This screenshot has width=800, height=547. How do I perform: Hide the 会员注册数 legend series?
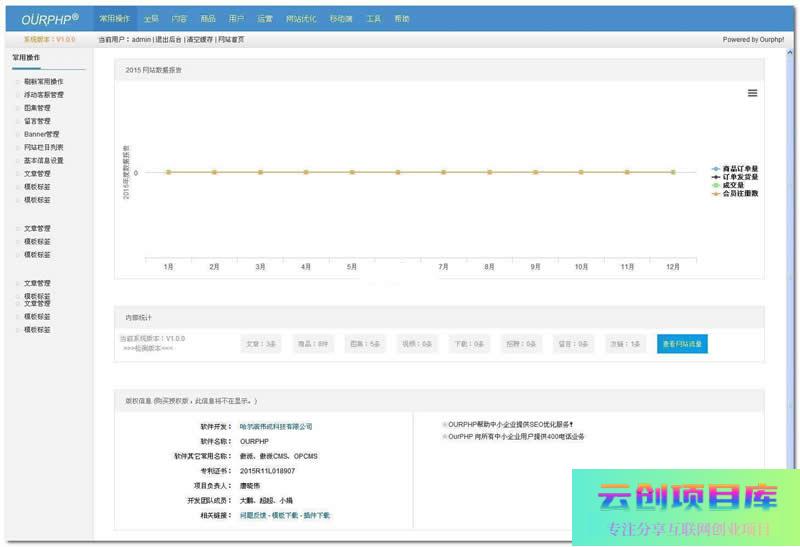(739, 193)
